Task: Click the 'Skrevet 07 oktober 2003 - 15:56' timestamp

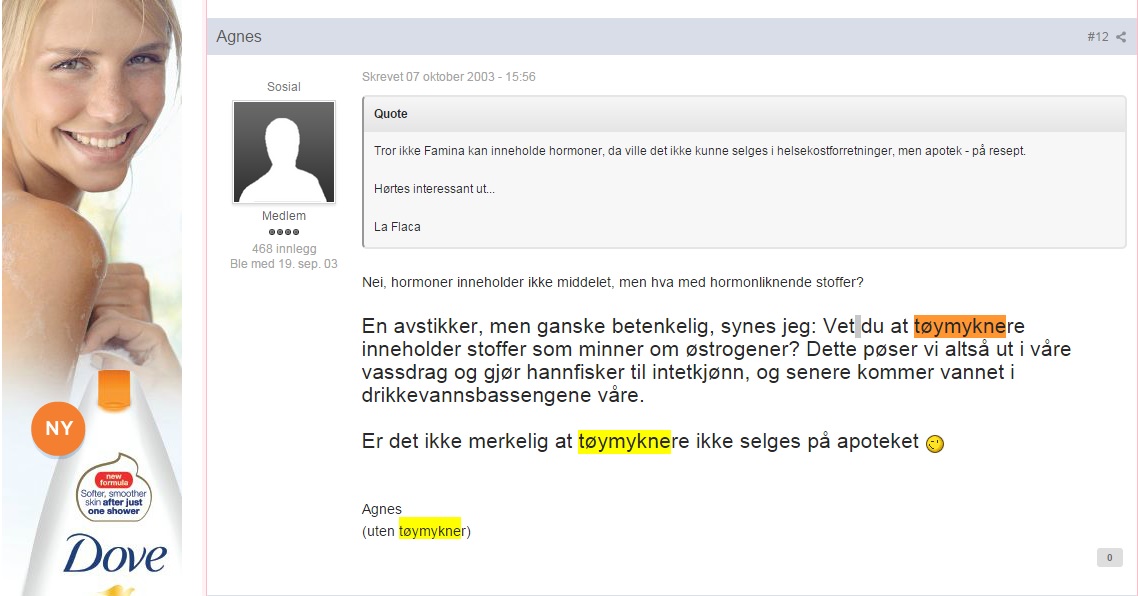Action: click(x=449, y=77)
